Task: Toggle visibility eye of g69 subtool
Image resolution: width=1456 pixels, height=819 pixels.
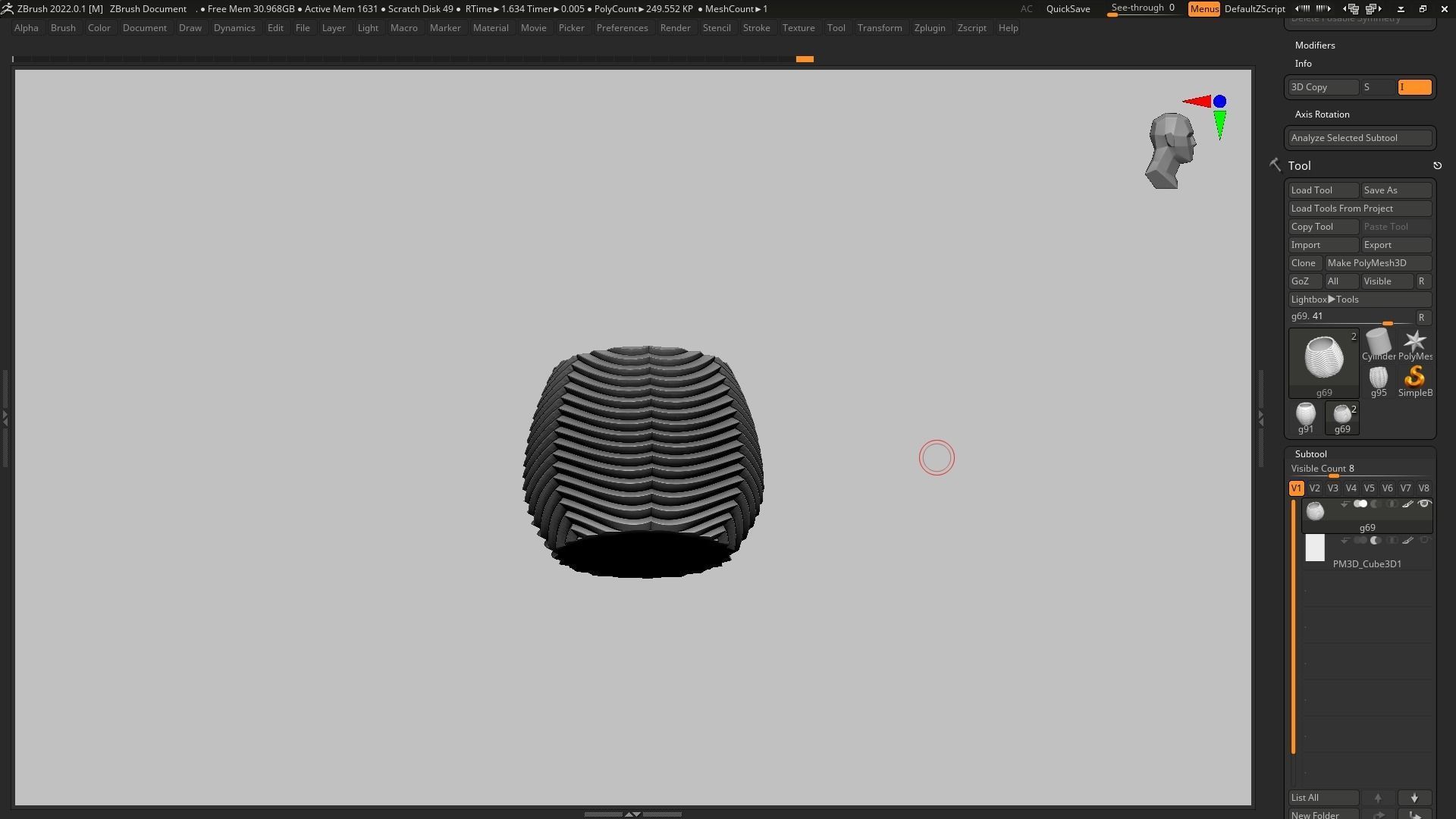Action: pos(1424,504)
